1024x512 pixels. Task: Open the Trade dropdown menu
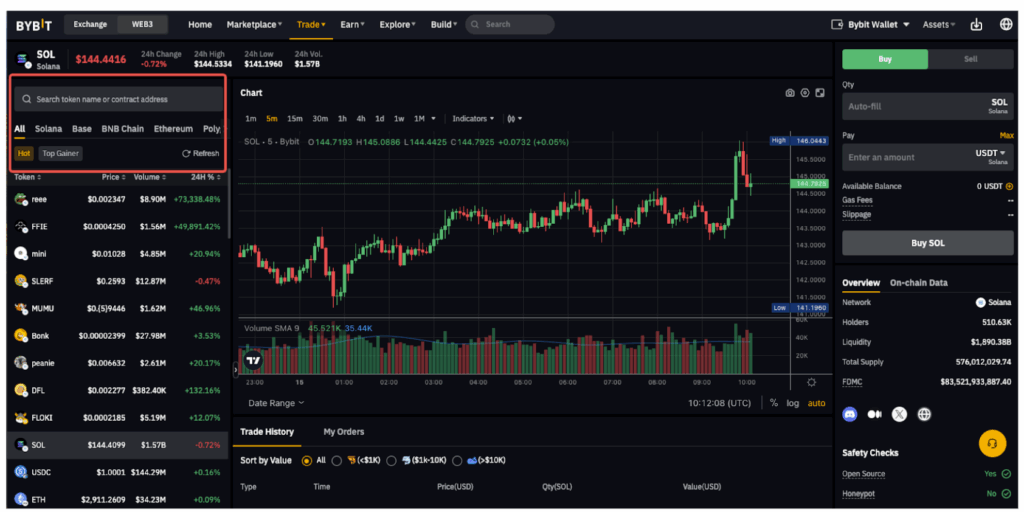(311, 24)
